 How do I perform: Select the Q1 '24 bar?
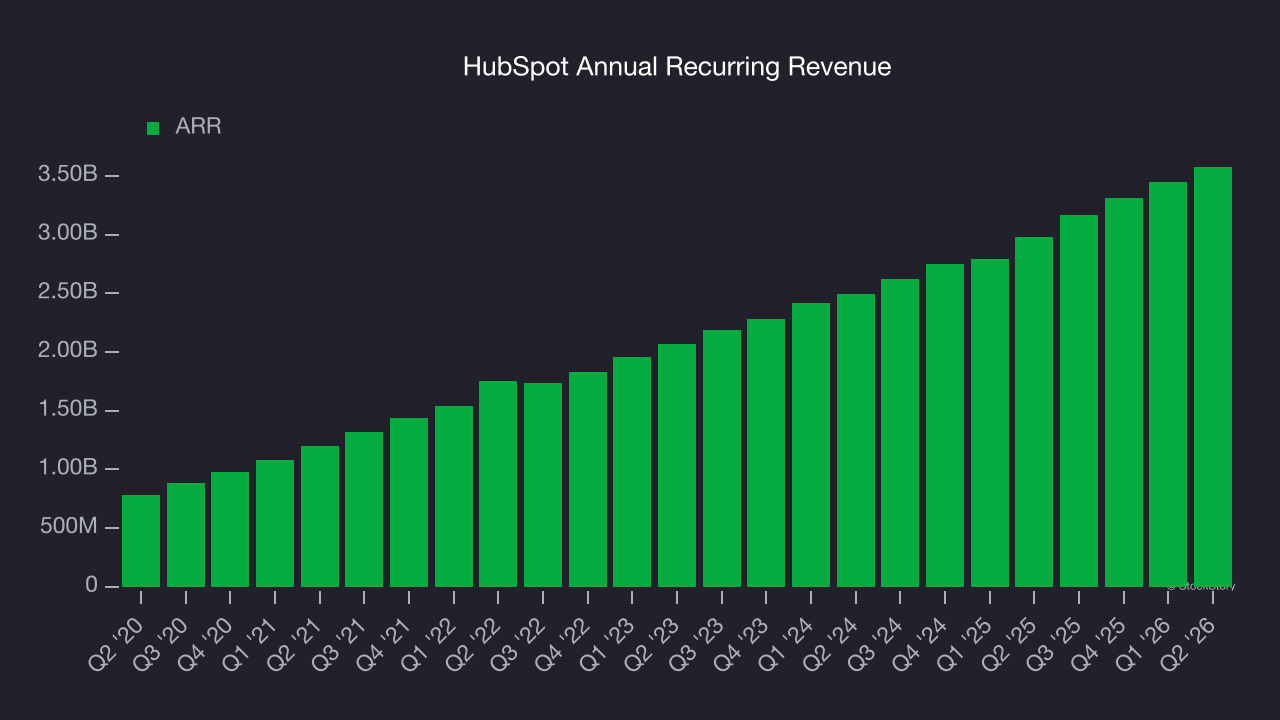pyautogui.click(x=811, y=445)
